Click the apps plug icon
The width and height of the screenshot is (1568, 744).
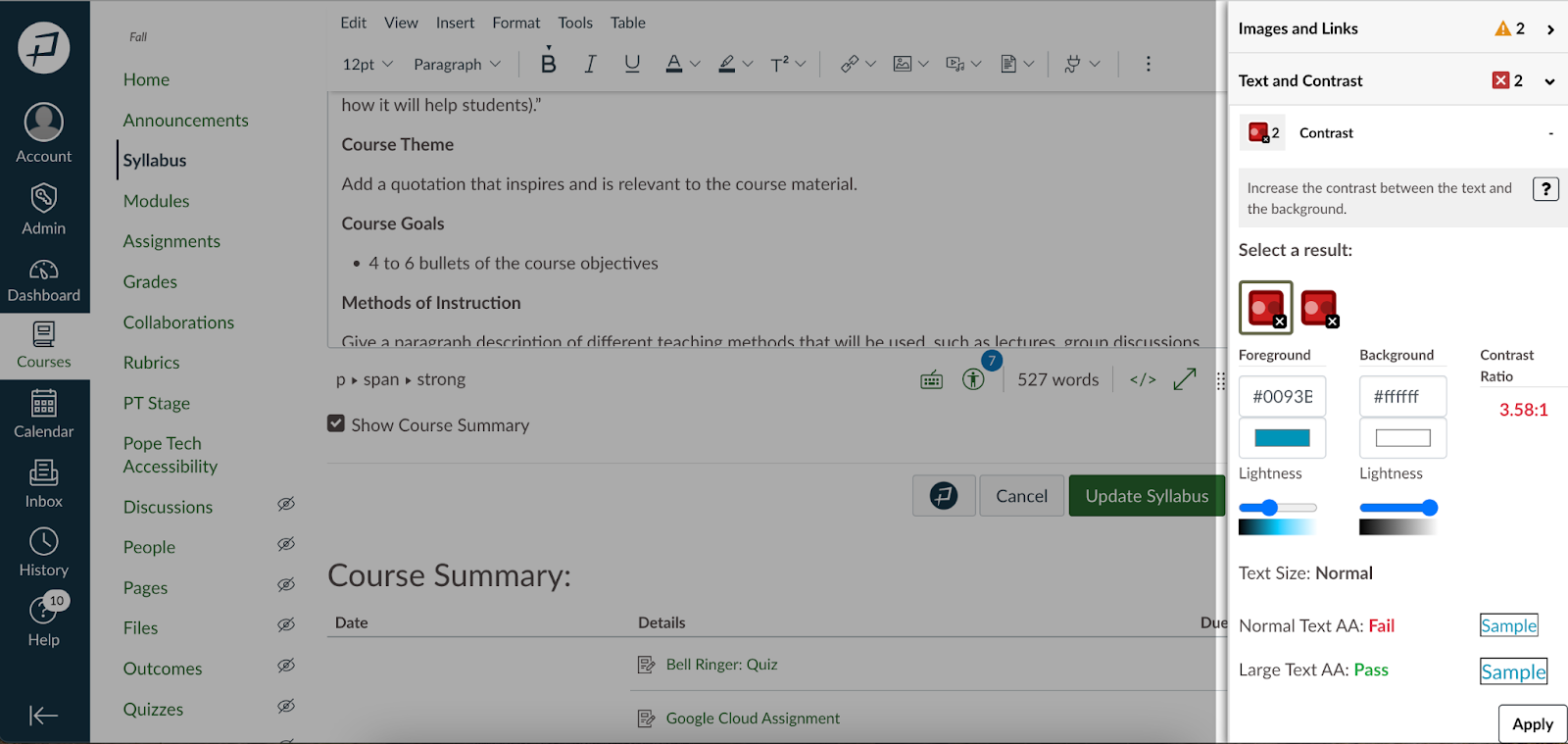pos(1072,64)
